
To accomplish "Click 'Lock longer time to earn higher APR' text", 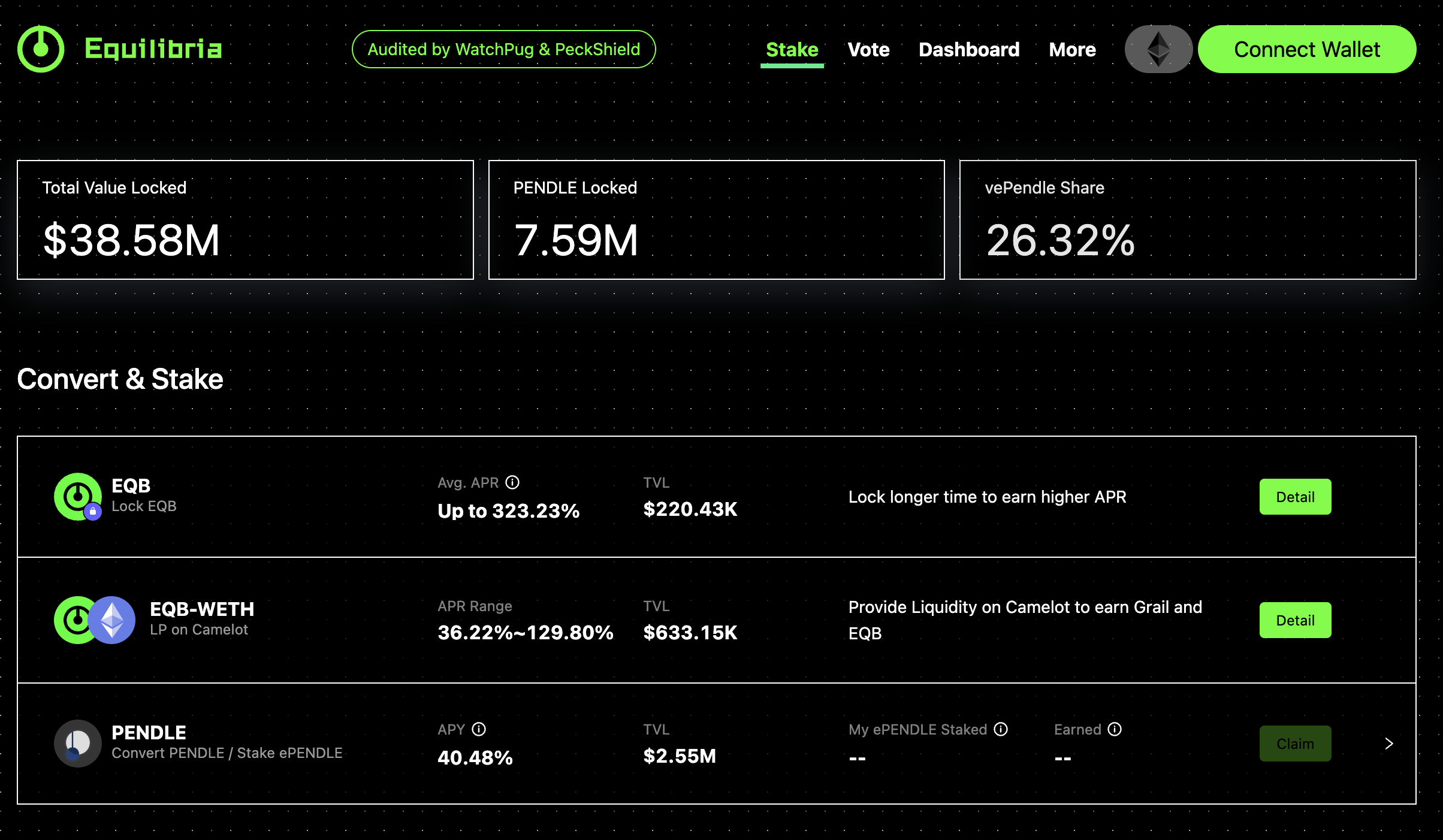I will 988,497.
